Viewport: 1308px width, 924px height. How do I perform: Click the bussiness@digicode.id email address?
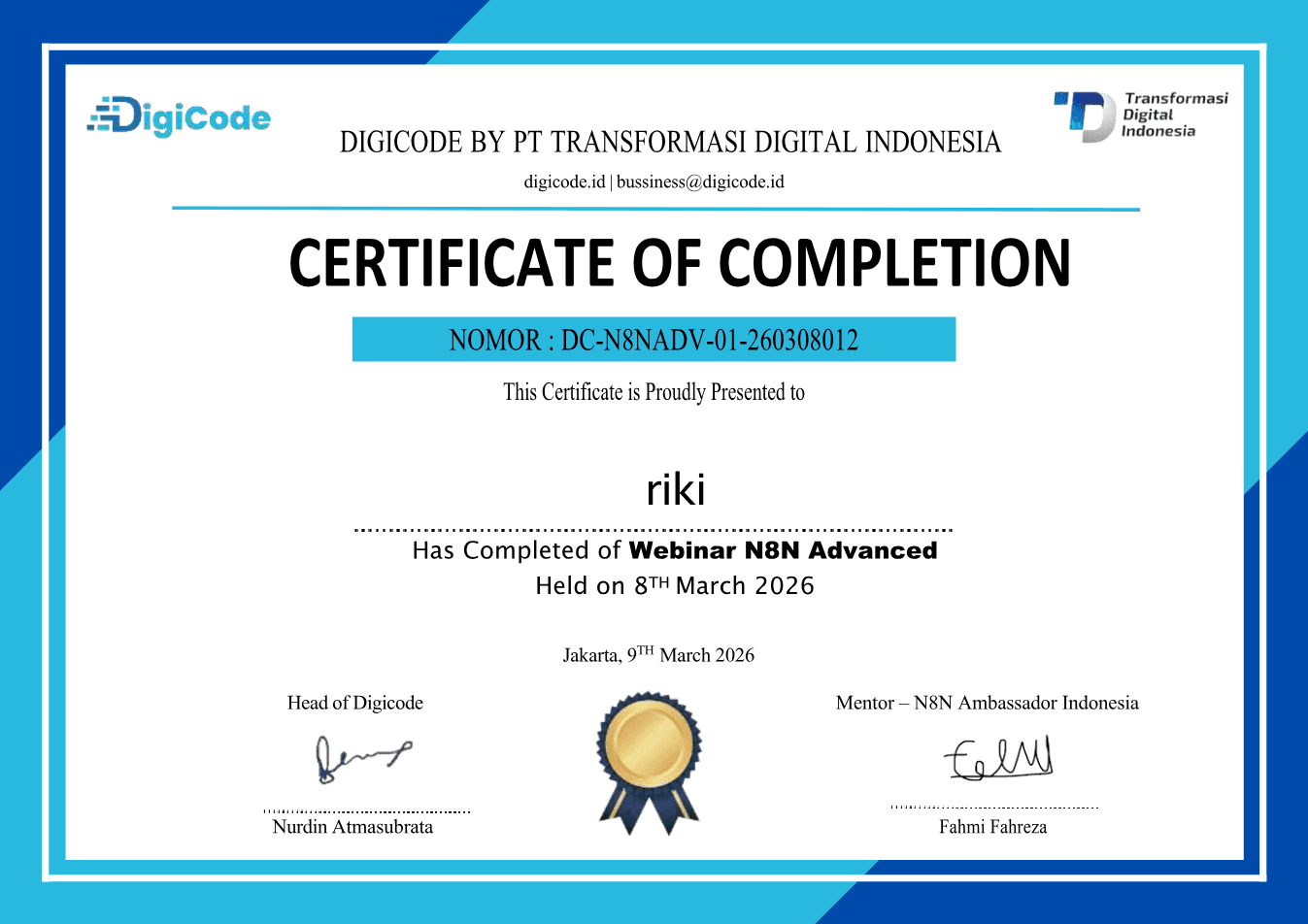coord(700,181)
